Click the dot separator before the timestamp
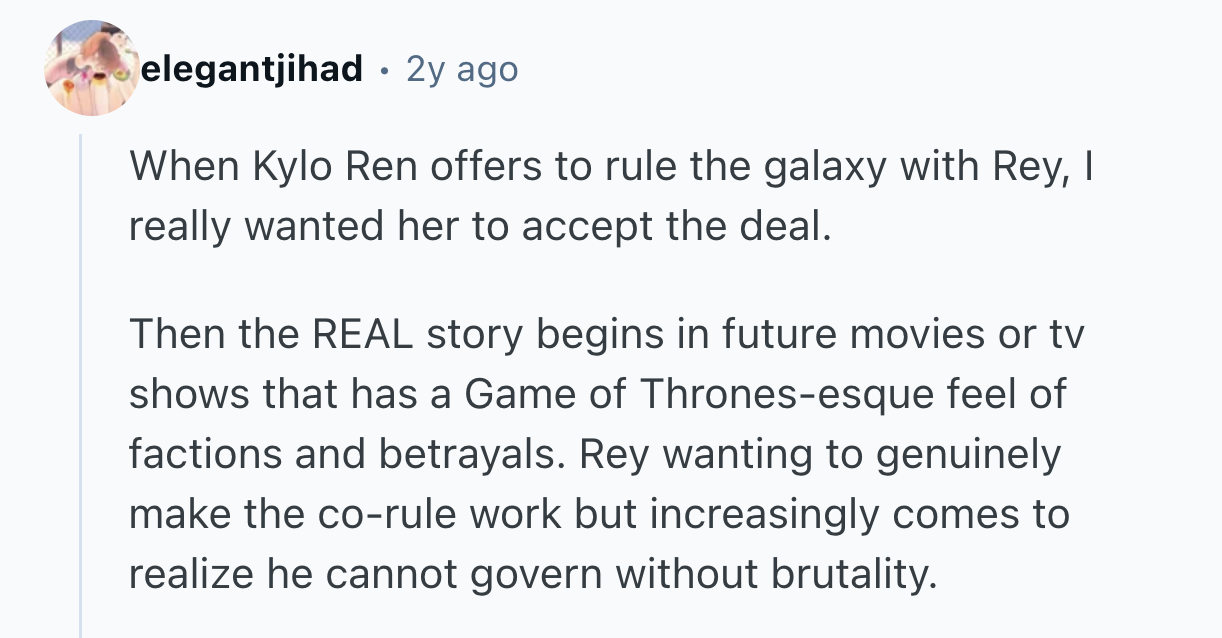 [385, 70]
